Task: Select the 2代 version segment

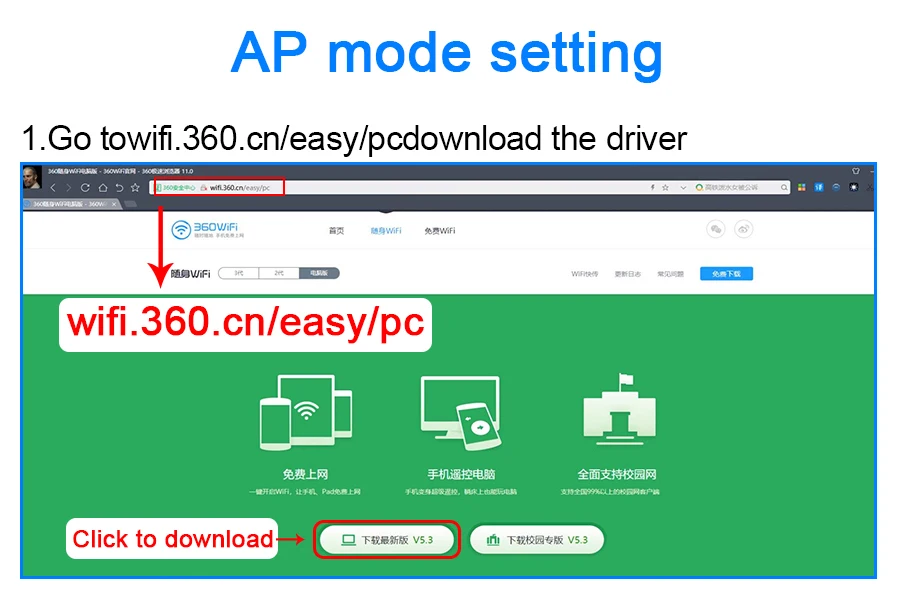Action: click(x=279, y=273)
